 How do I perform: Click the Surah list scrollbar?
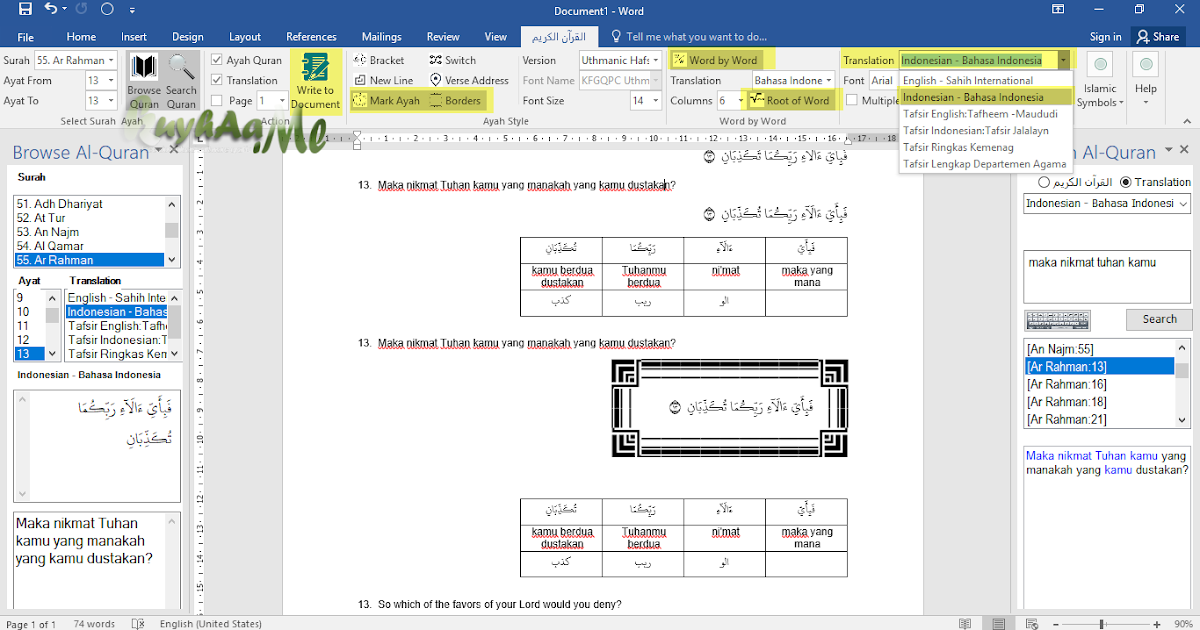click(172, 231)
